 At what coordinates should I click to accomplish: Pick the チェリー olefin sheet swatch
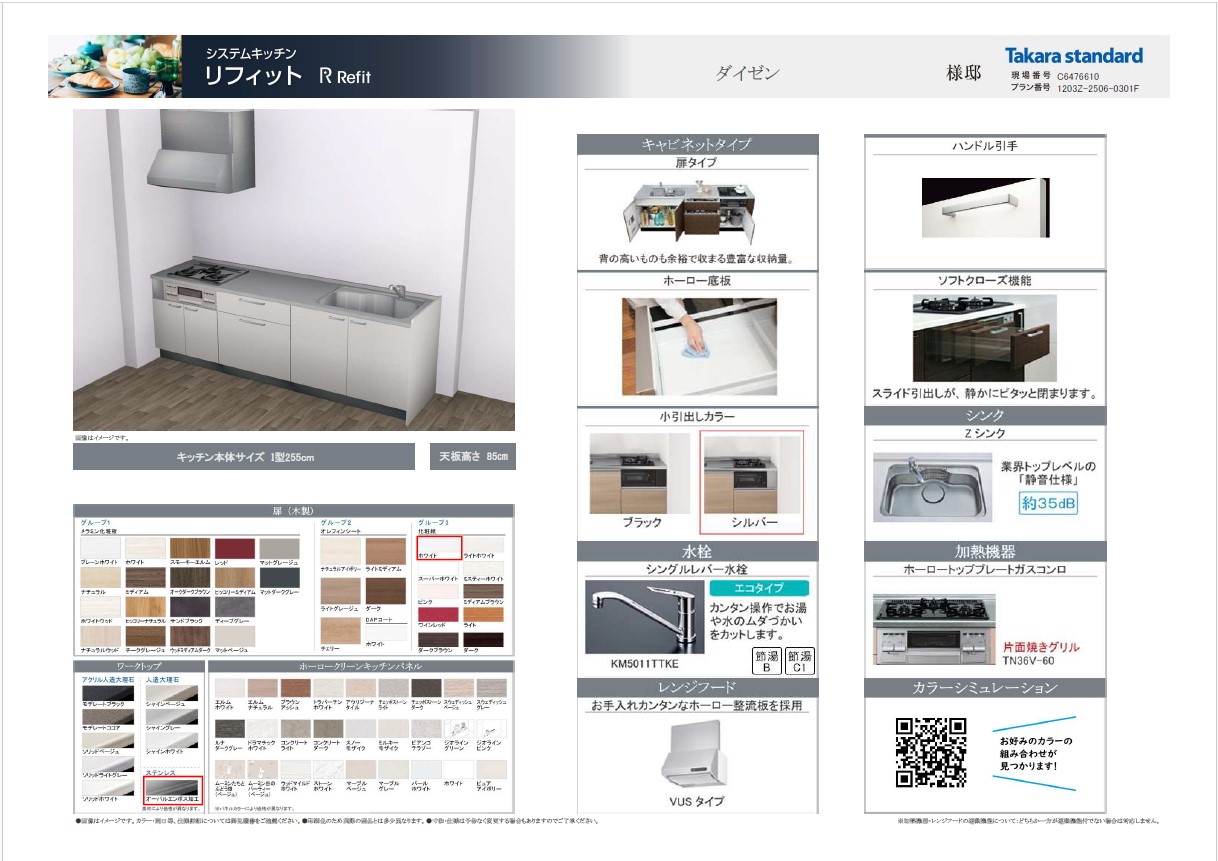(340, 631)
